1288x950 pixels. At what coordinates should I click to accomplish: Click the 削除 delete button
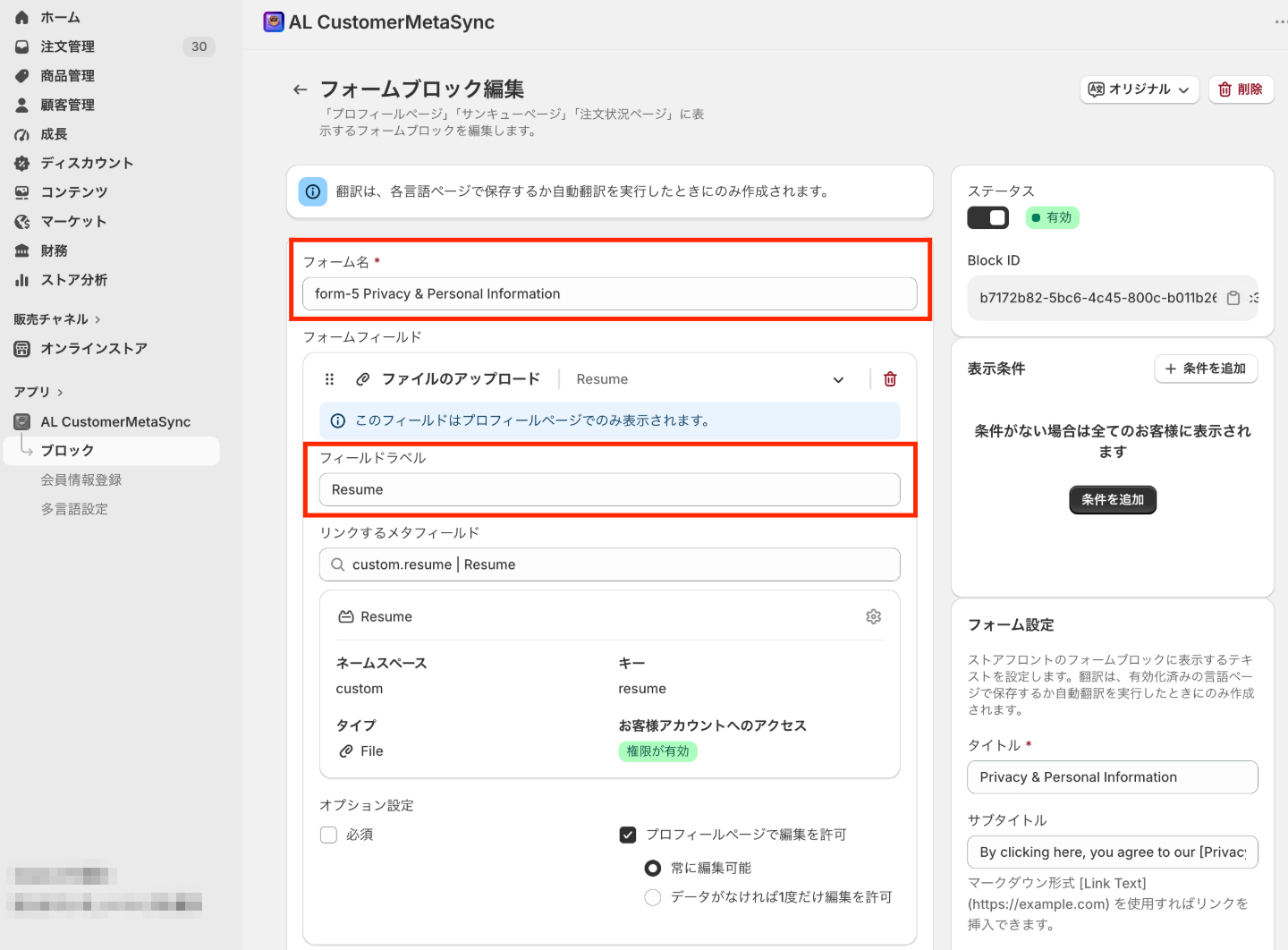[1241, 89]
